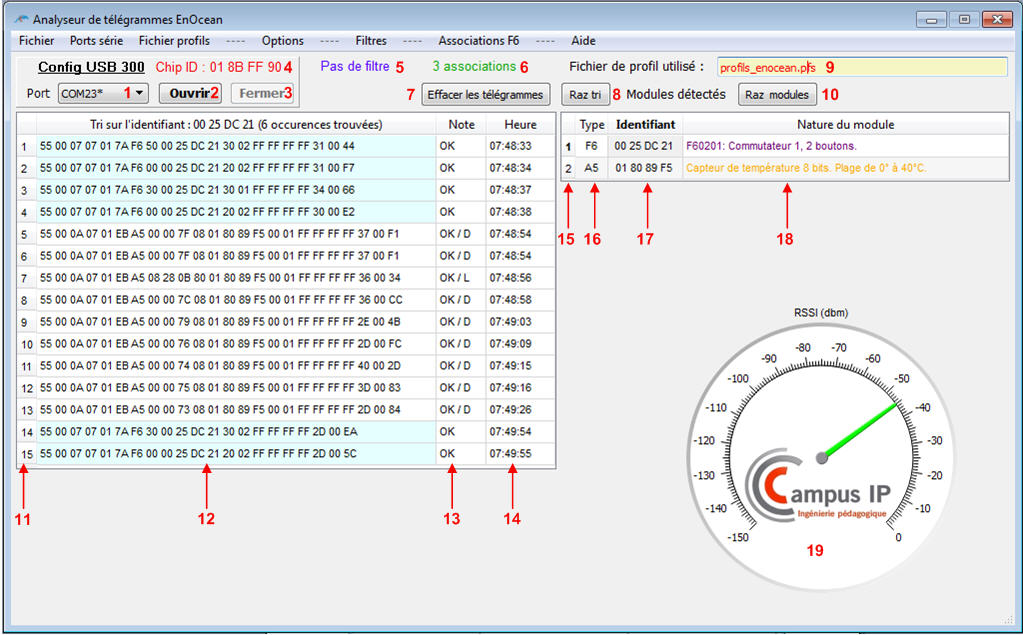Screen dimensions: 1023x635
Task: Open the Aide menu
Action: tap(583, 41)
